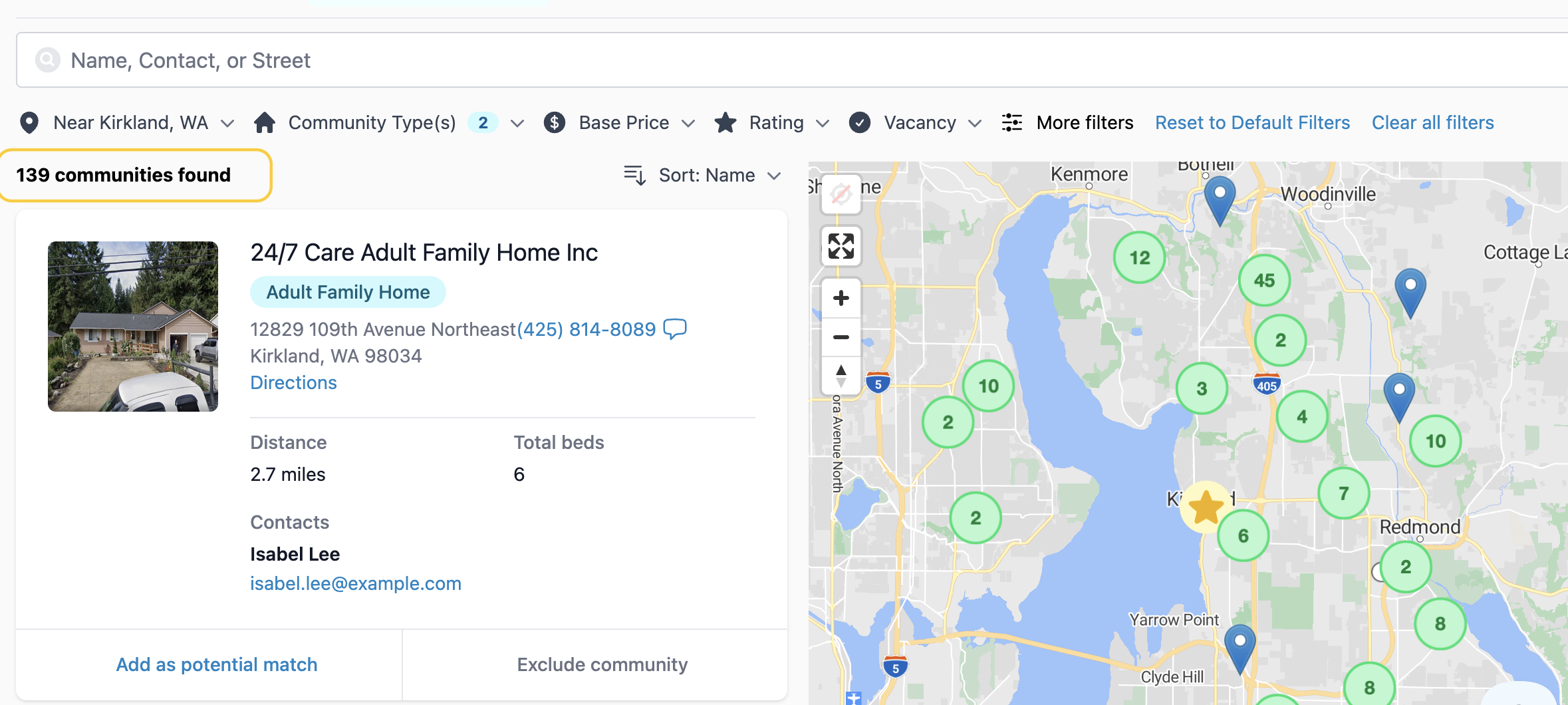Click the house icon for Community Type
Viewport: 1568px width, 705px height.
[x=265, y=123]
